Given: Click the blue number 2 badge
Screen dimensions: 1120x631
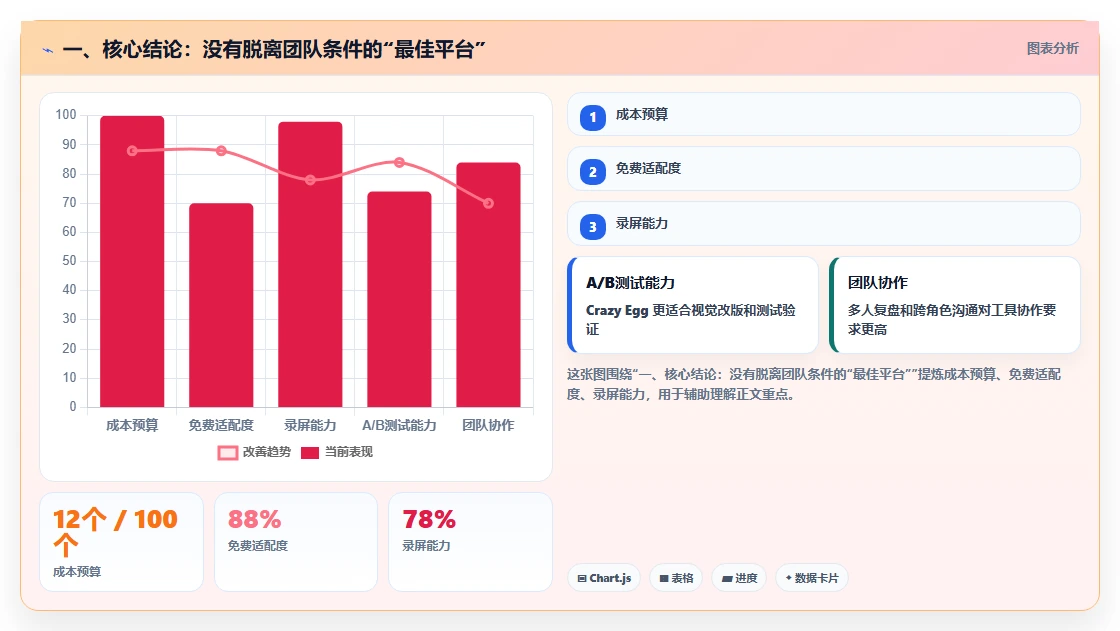Looking at the screenshot, I should point(593,172).
